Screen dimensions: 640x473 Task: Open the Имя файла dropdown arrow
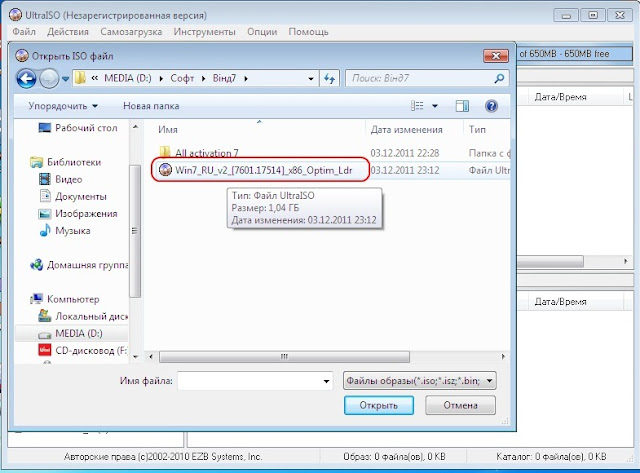pyautogui.click(x=326, y=382)
